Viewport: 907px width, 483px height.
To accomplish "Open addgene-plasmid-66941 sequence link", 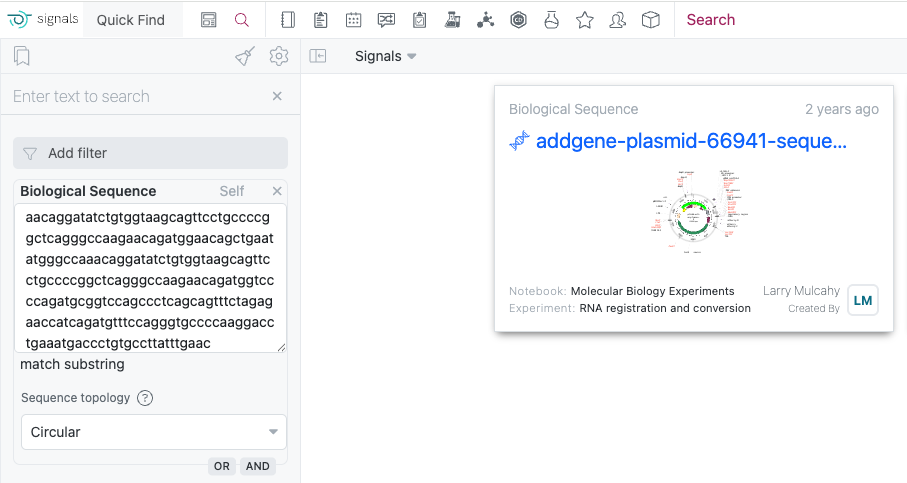I will tap(691, 141).
